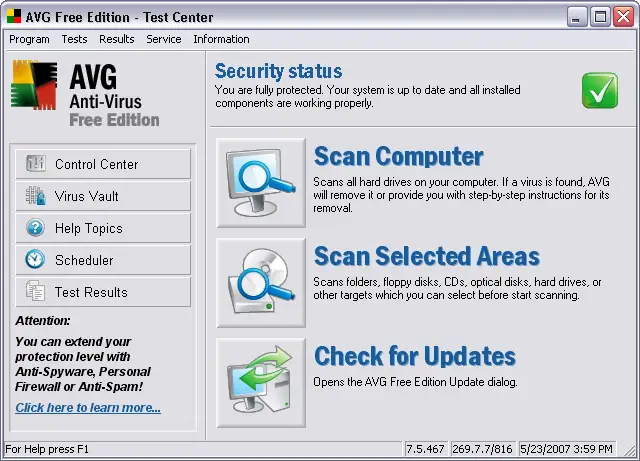Image resolution: width=640 pixels, height=461 pixels.
Task: Close the AVG Test Center window
Action: (624, 17)
